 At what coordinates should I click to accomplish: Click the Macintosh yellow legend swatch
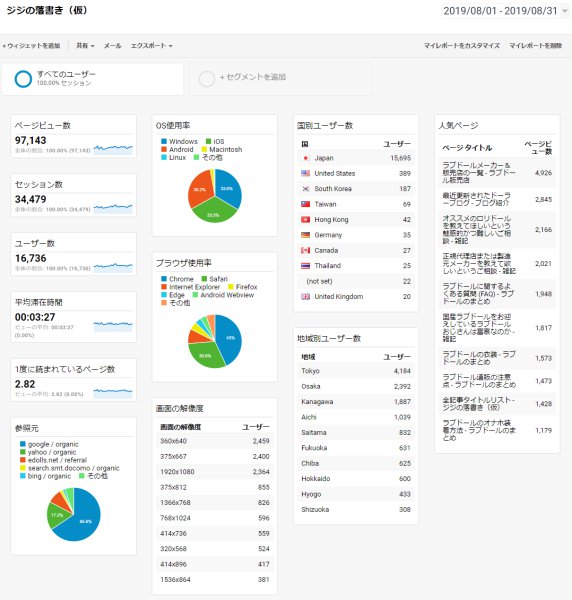point(204,149)
